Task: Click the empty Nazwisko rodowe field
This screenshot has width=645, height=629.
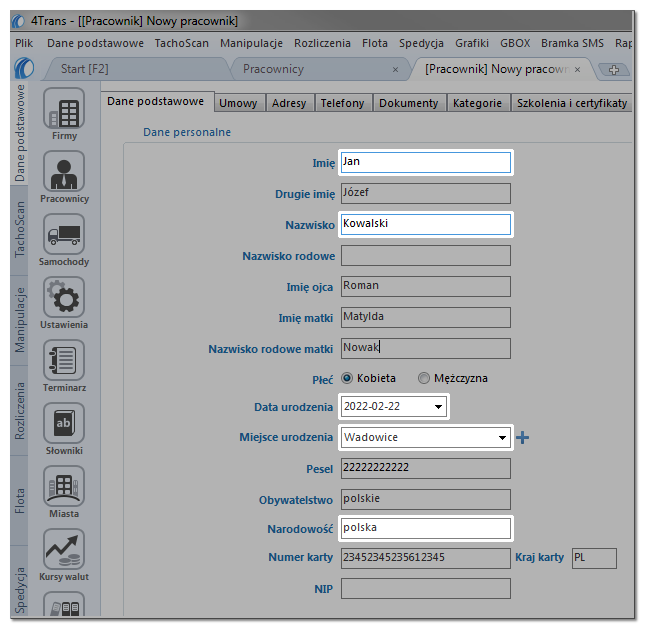Action: pyautogui.click(x=426, y=255)
